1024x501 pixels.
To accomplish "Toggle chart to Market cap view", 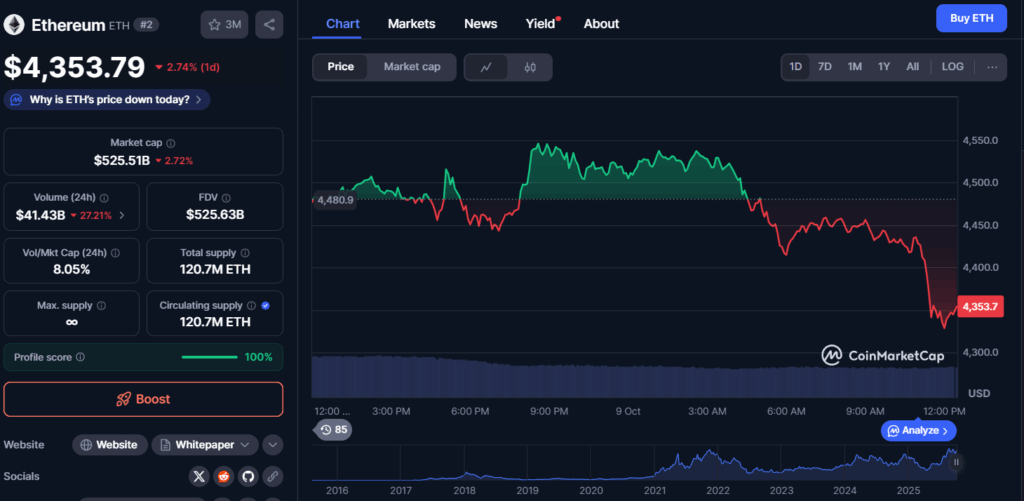I will [x=412, y=67].
